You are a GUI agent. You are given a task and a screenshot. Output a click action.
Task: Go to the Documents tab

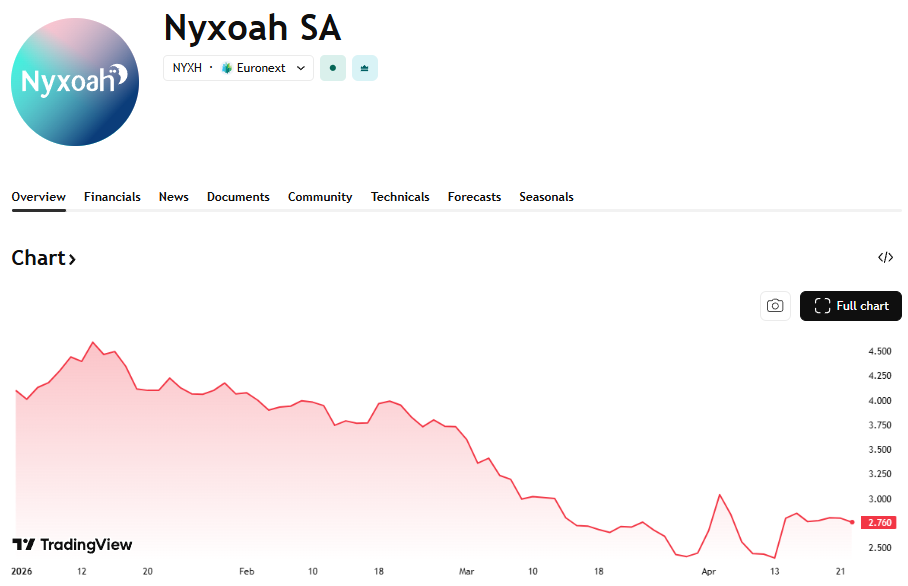(x=238, y=197)
